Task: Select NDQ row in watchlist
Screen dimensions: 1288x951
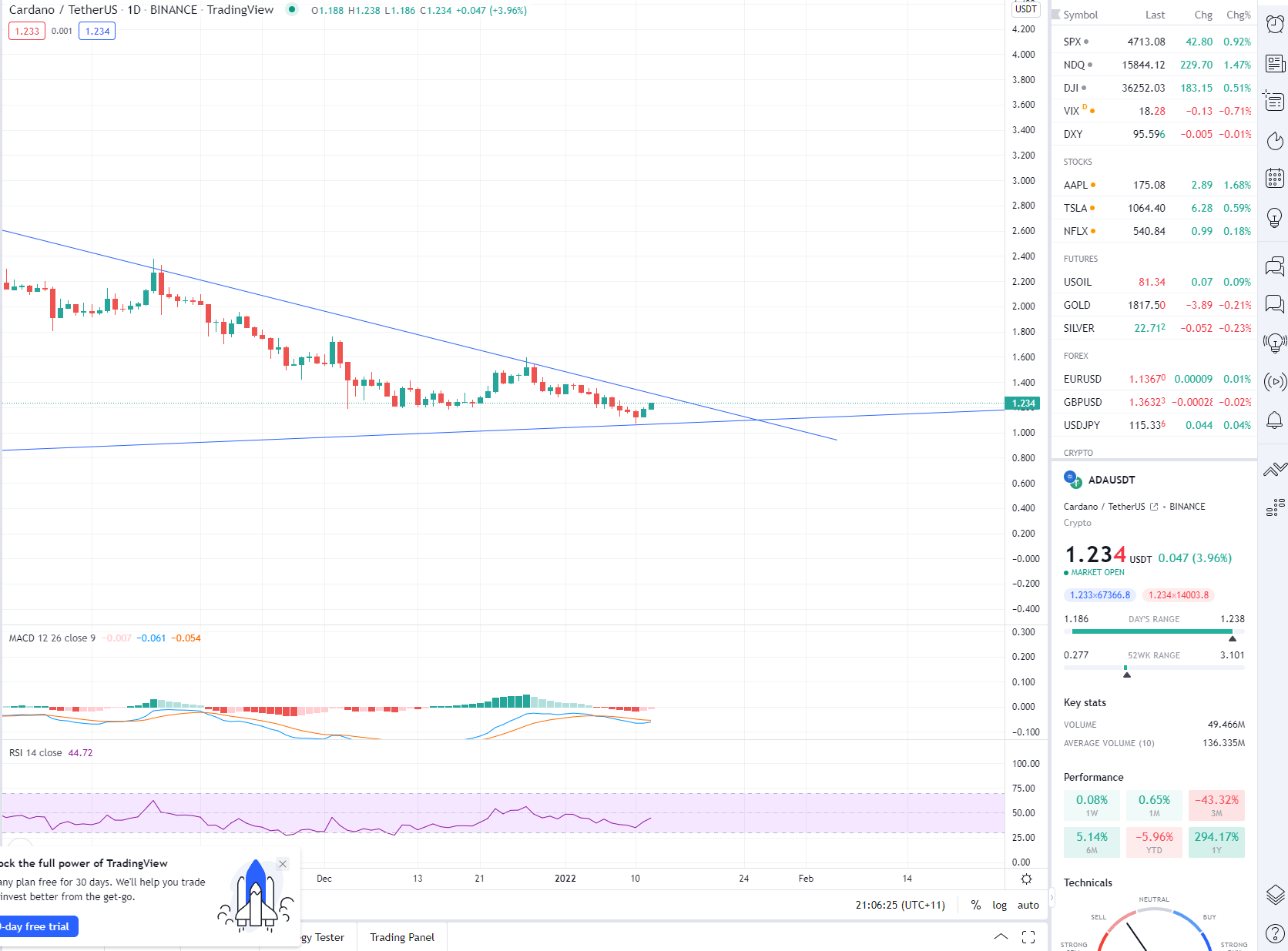Action: [1156, 65]
